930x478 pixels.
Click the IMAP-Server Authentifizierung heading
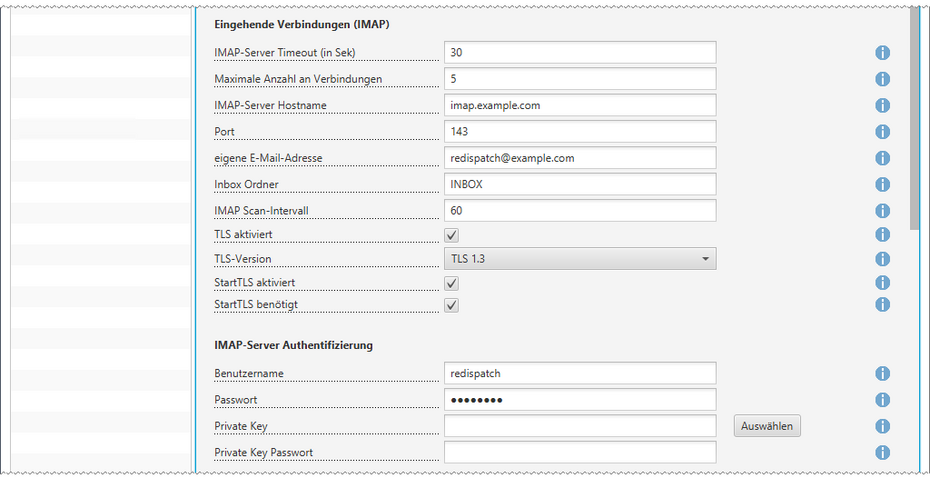[294, 345]
